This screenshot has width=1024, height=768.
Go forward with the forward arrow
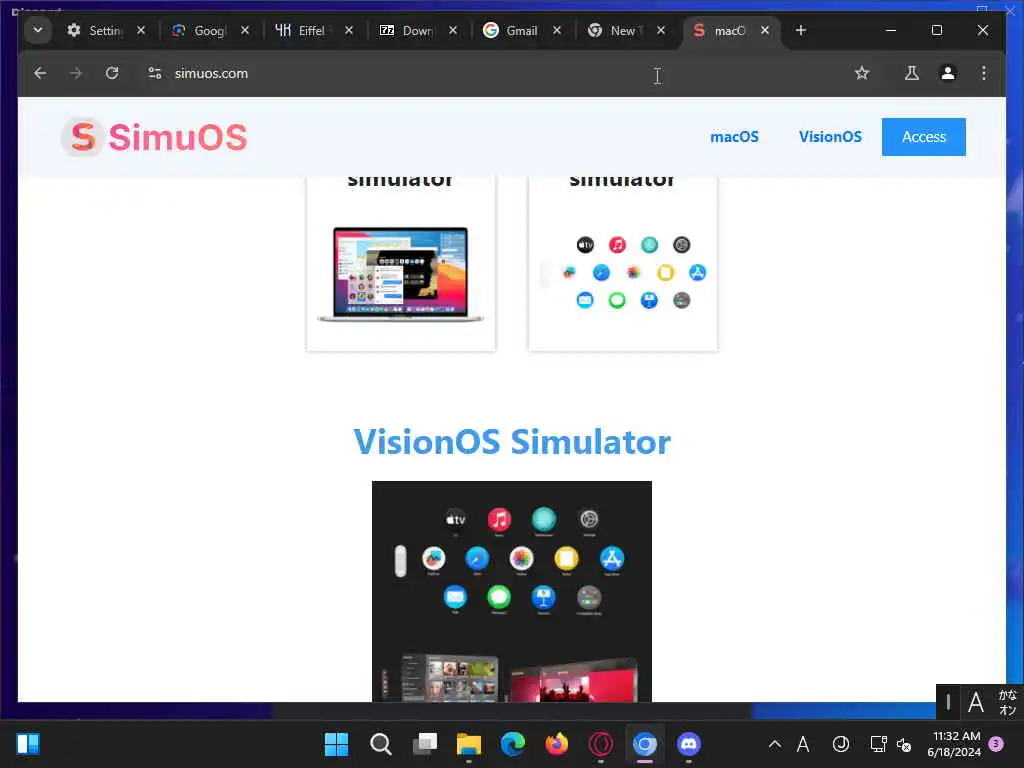(x=76, y=73)
